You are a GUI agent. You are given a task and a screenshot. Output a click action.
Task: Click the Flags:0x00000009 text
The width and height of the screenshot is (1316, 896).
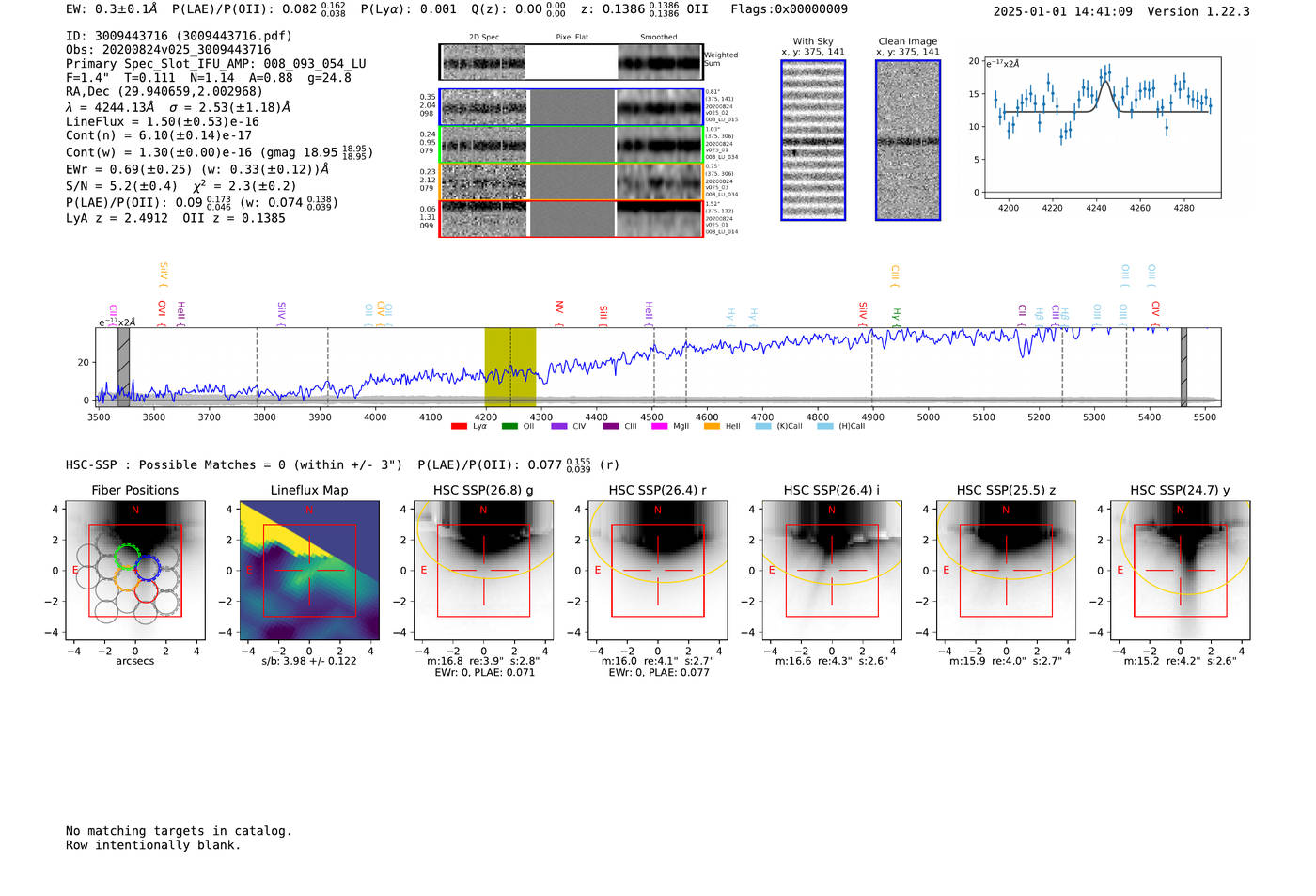(790, 9)
